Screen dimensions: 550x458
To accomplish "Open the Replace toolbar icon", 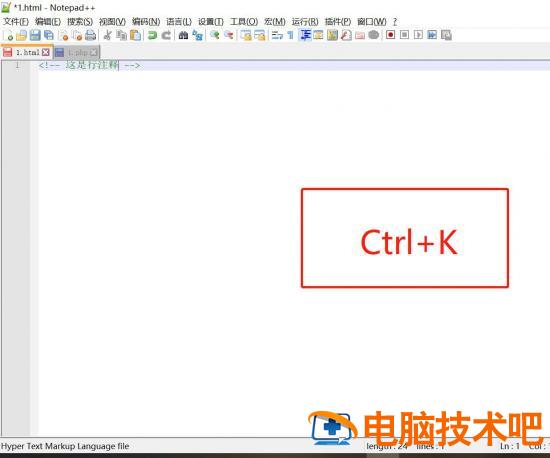I will point(198,35).
